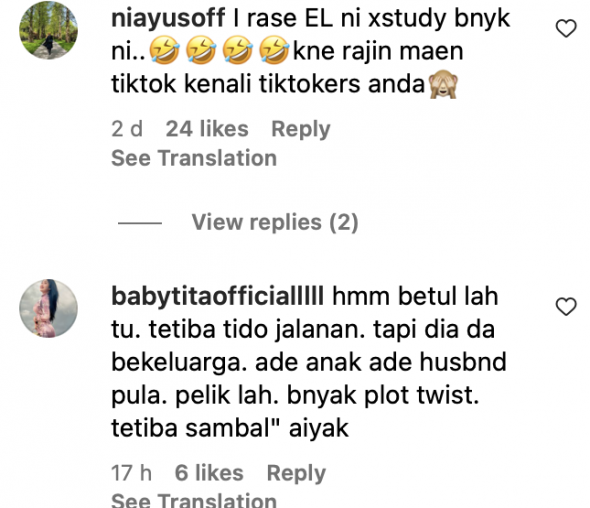This screenshot has width=590, height=508.
Task: Click the see-no-evil monkey emoji
Action: click(x=443, y=84)
